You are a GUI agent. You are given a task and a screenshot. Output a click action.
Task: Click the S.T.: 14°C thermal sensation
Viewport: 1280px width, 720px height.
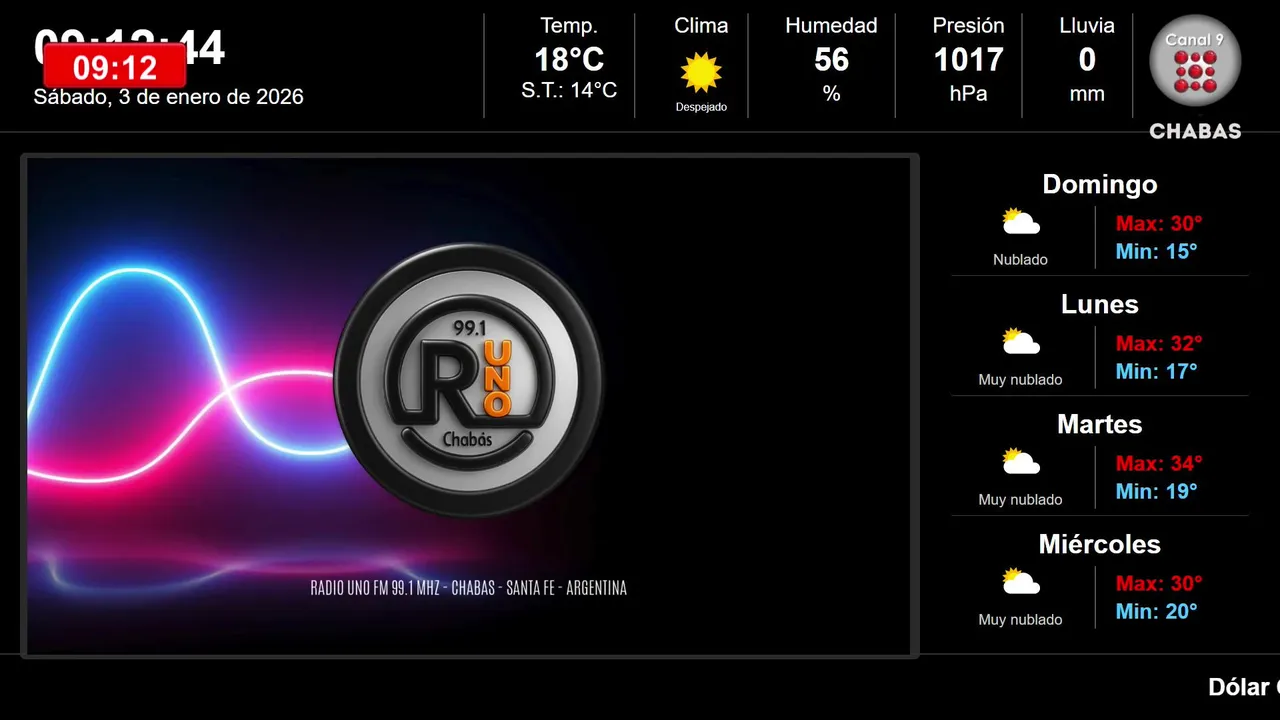569,90
